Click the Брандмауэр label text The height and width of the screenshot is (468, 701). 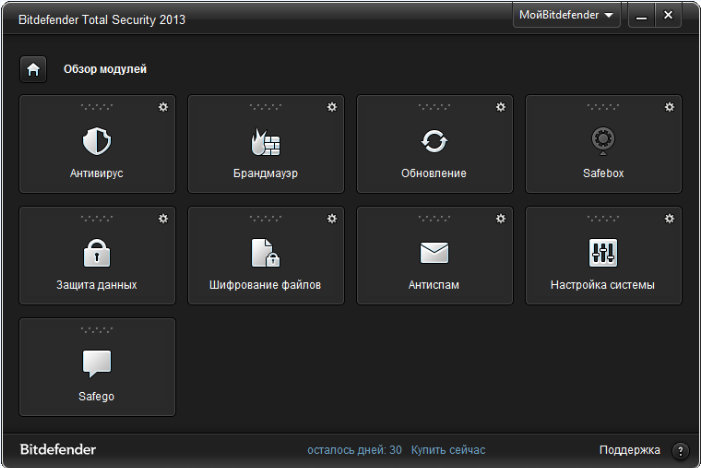[266, 173]
